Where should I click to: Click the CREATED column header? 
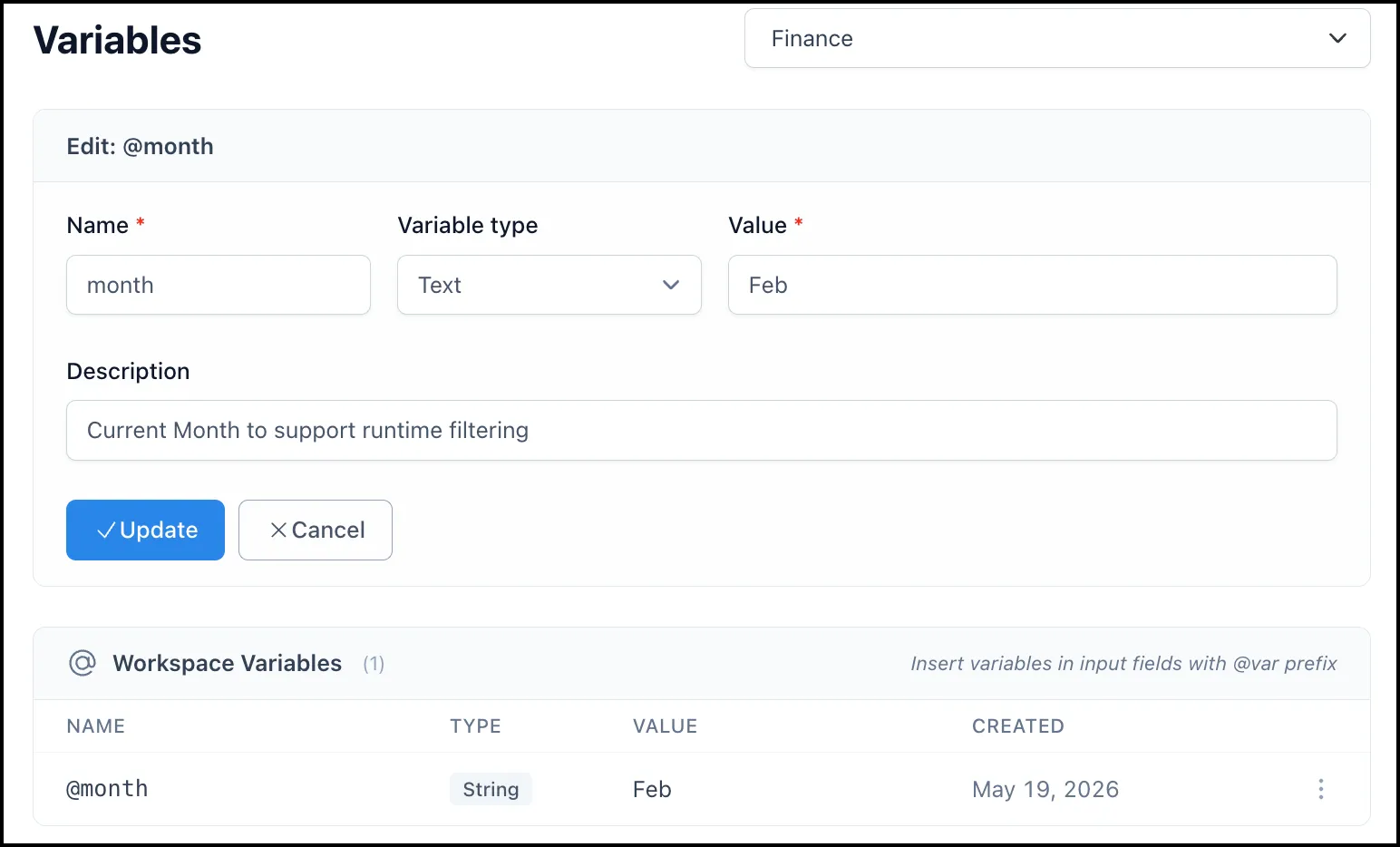point(1018,726)
